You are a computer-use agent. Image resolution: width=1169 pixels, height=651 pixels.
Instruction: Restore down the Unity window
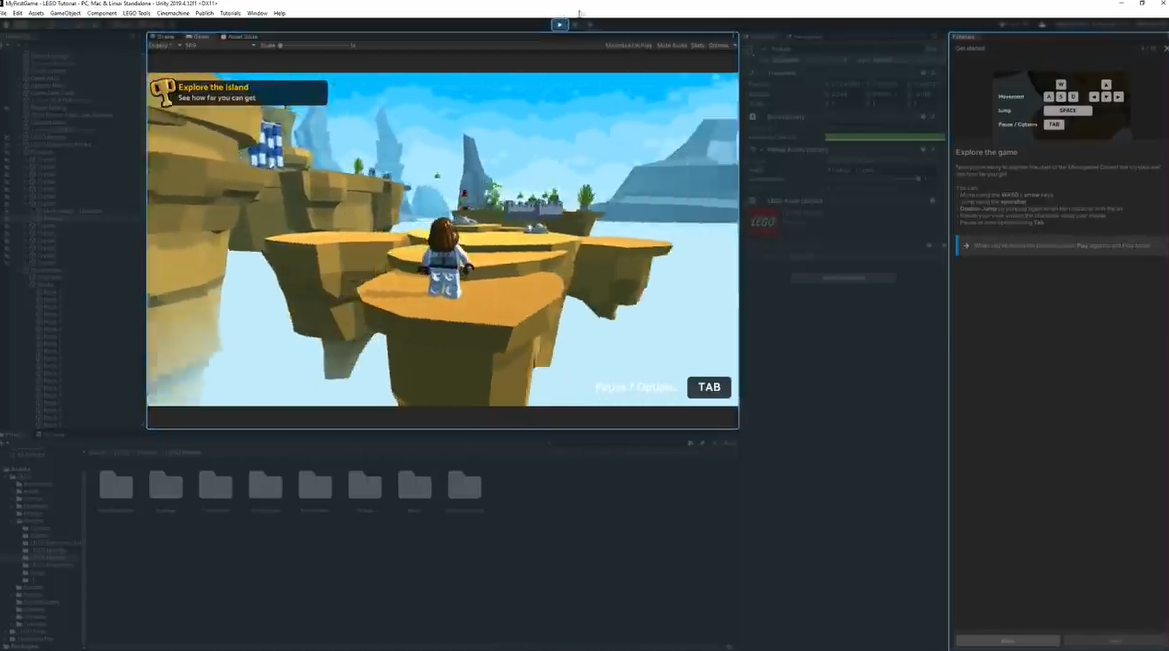[x=1142, y=4]
